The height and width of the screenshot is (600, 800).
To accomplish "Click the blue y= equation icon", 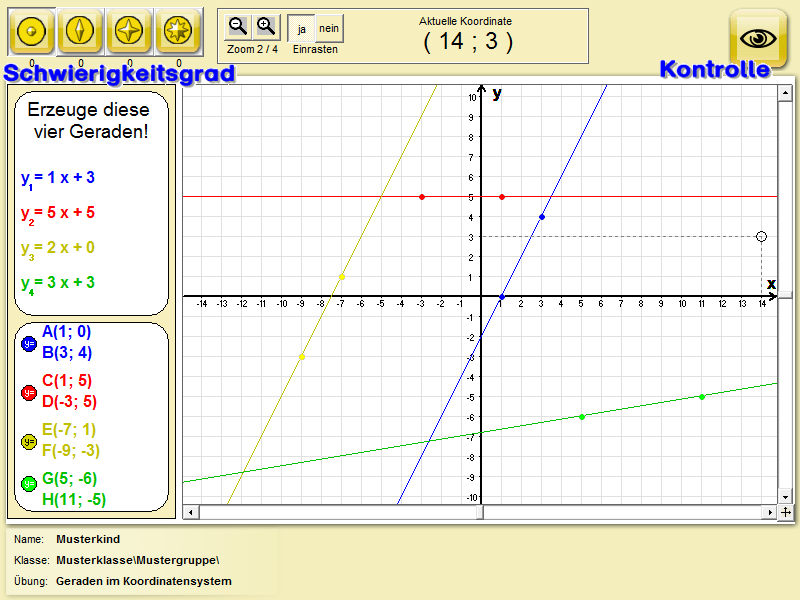I will (28, 343).
